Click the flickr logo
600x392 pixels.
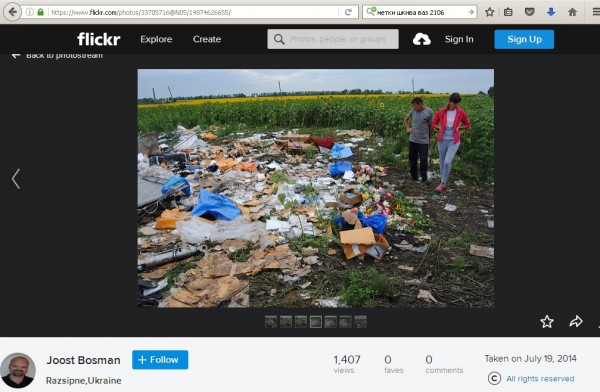pos(99,39)
